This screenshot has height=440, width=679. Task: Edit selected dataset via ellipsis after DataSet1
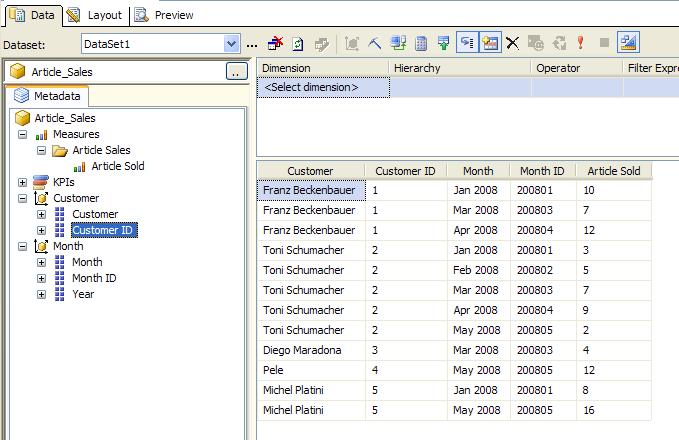[x=252, y=45]
